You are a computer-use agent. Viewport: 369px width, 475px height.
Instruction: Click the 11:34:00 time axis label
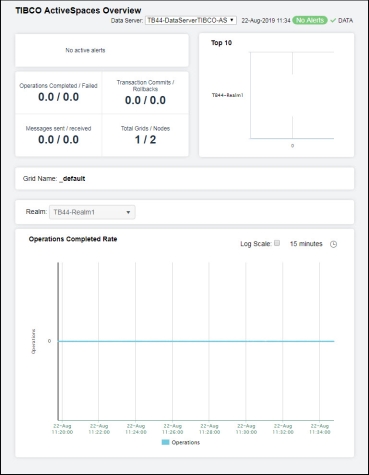(x=320, y=432)
